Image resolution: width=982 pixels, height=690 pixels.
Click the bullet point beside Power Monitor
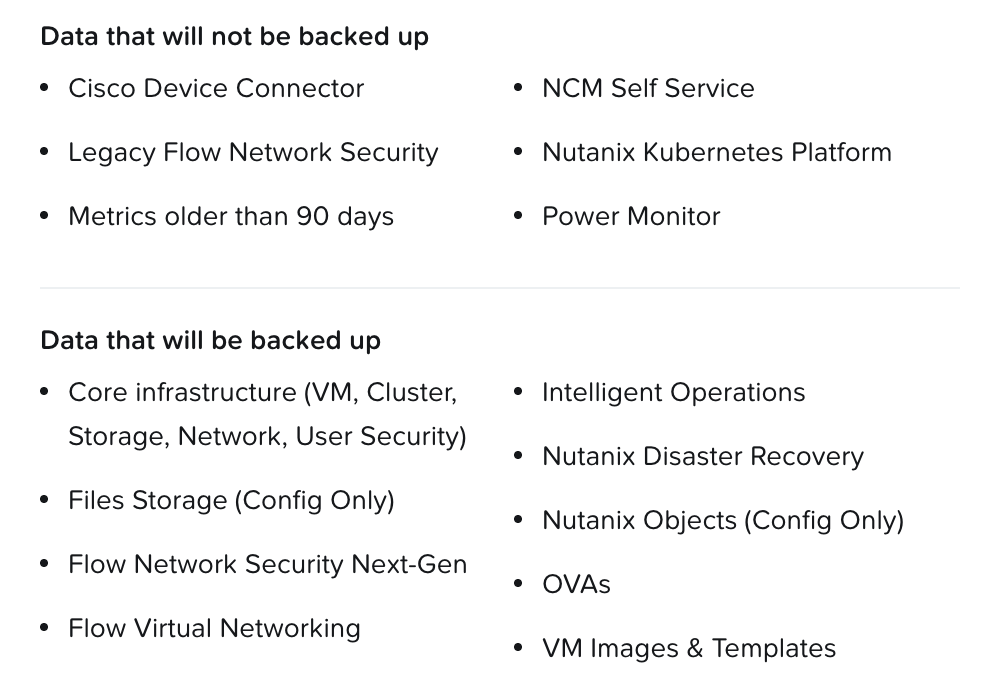[518, 216]
